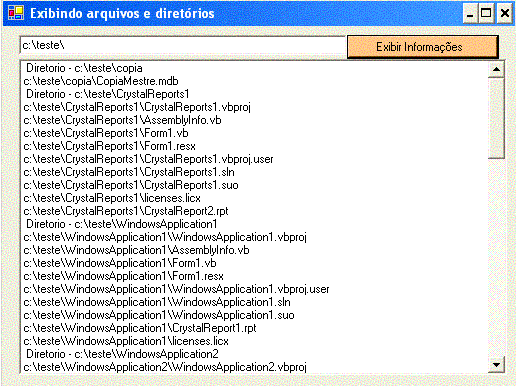The image size is (516, 386).
Task: Select row 'CrystalReports1\AssemblyInfo.vb'
Action: click(x=255, y=120)
